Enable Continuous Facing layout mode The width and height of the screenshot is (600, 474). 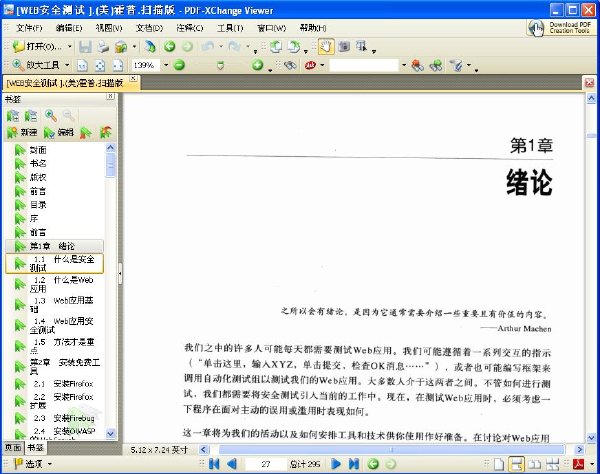click(553, 464)
